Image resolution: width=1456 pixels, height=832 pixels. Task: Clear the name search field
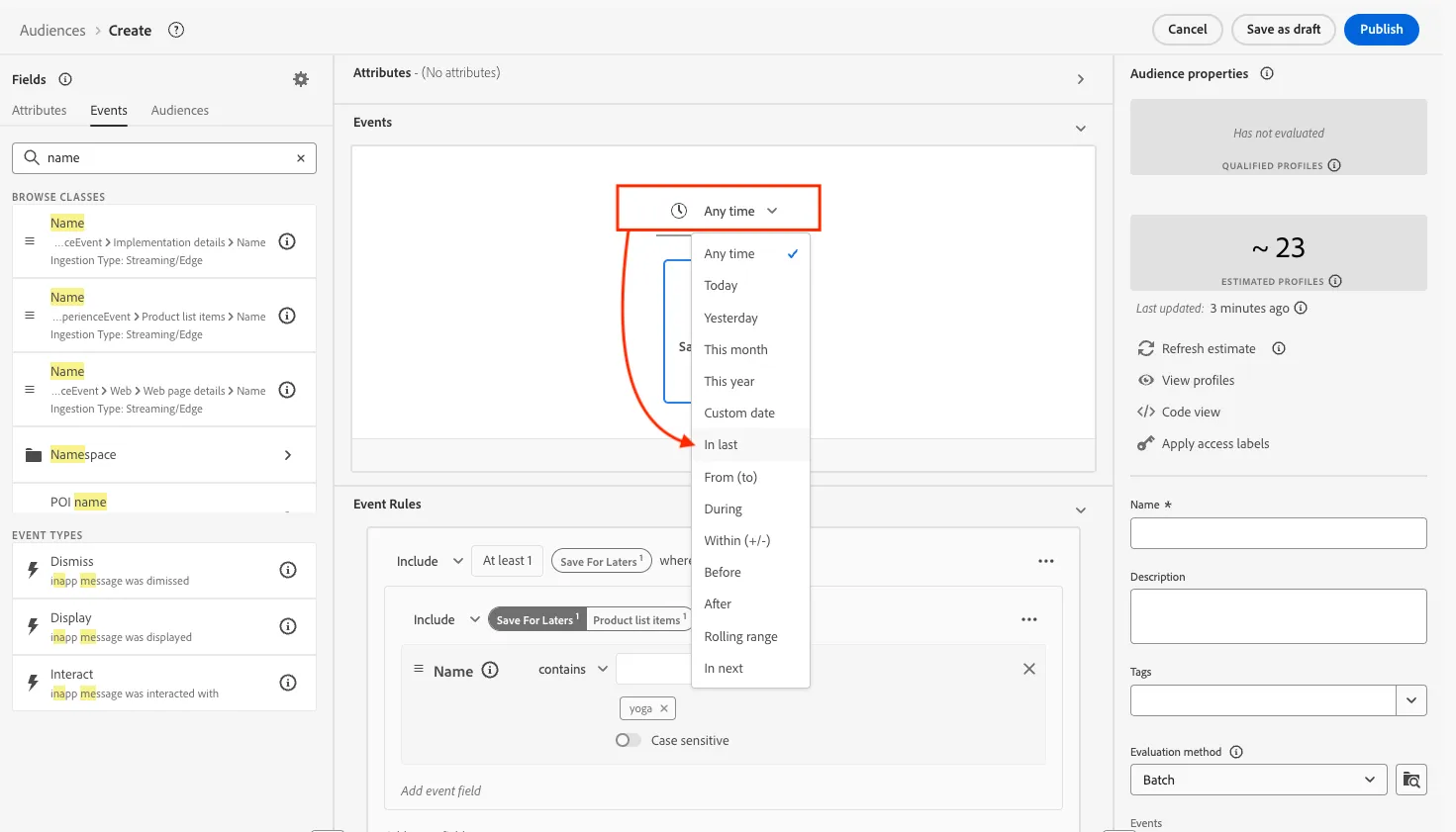(x=301, y=158)
